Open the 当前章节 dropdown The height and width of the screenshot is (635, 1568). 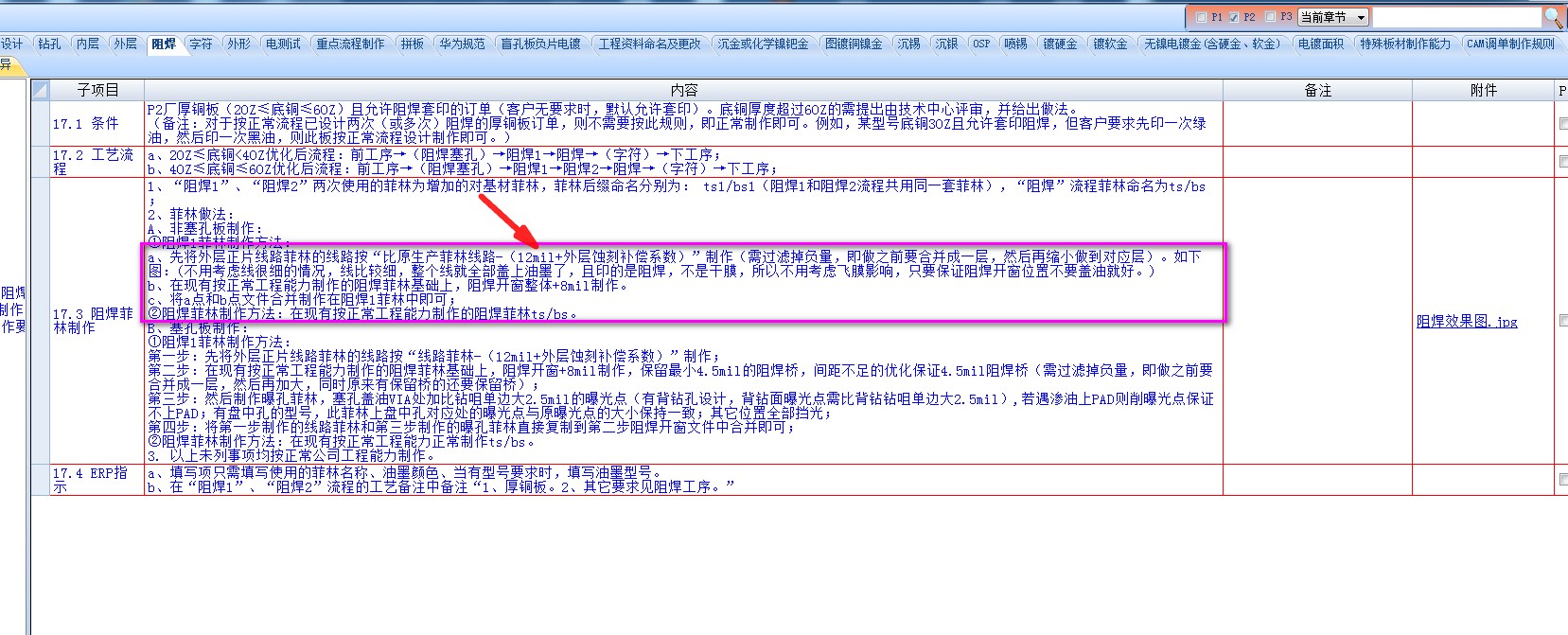pyautogui.click(x=1333, y=17)
